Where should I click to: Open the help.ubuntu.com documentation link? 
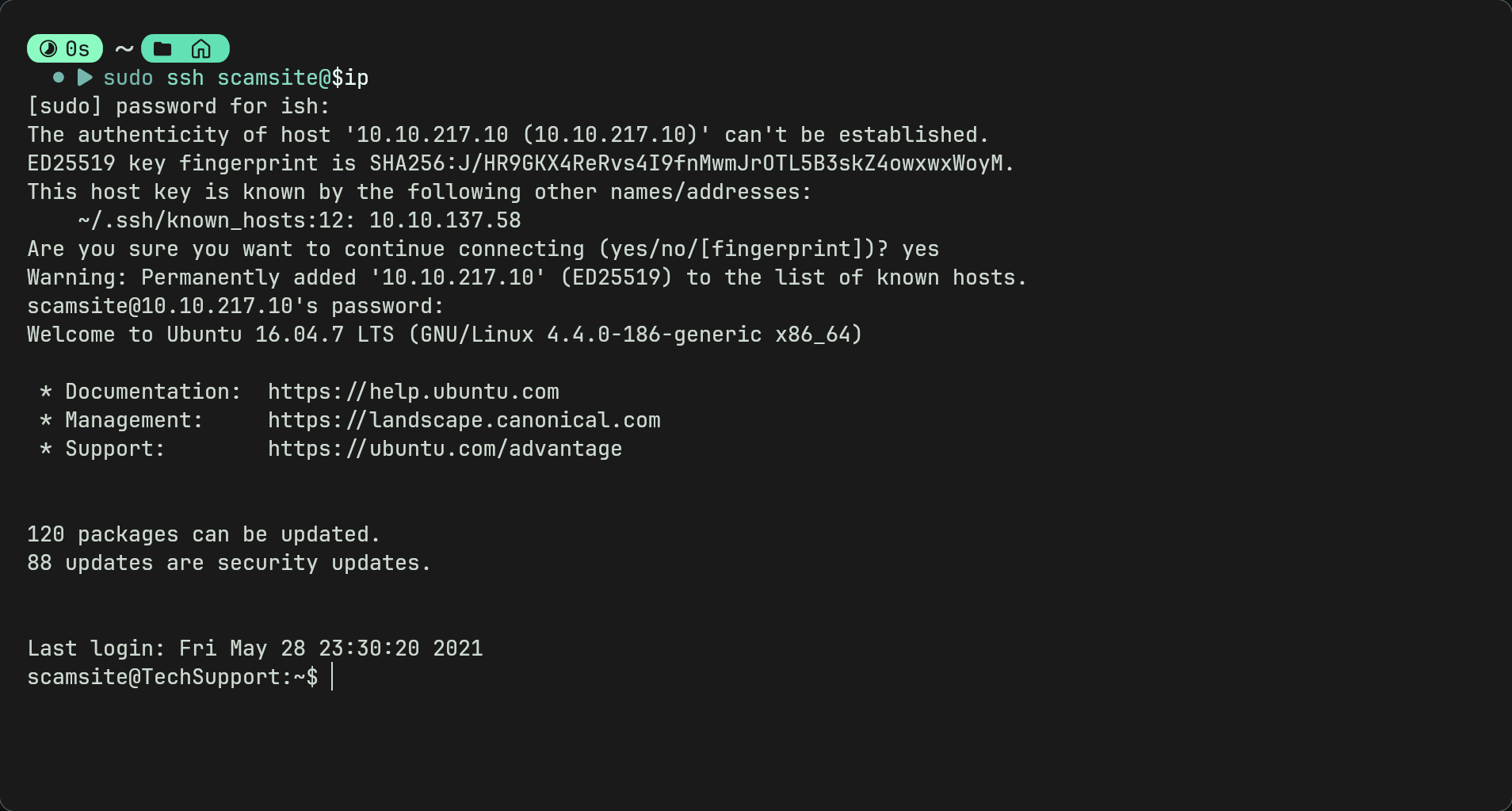click(x=414, y=392)
